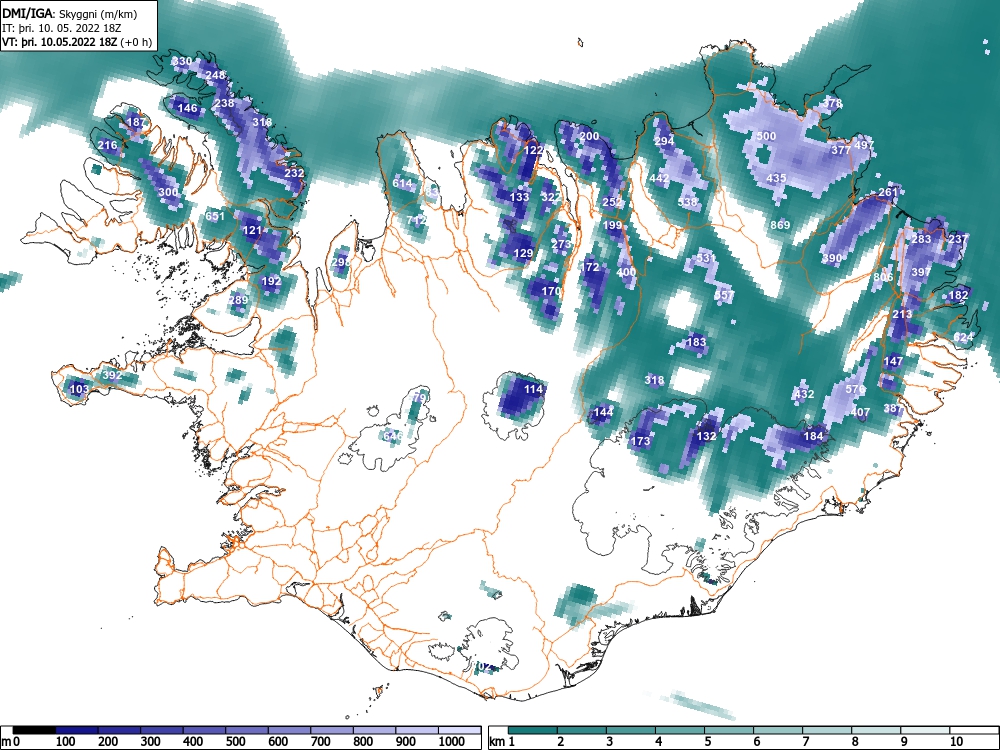The image size is (1000, 750).
Task: Click the visibility value 712 on the map
Action: point(416,220)
